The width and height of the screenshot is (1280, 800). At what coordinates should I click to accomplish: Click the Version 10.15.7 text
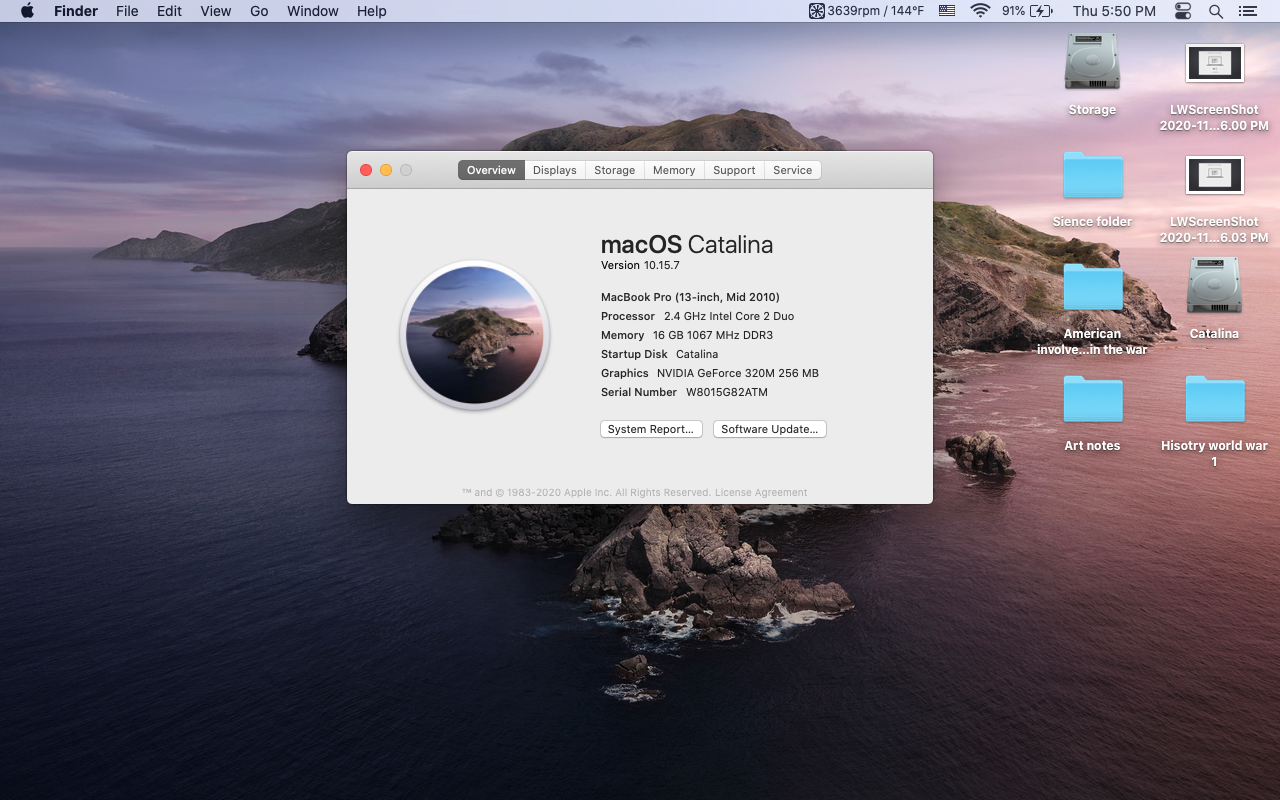click(640, 265)
